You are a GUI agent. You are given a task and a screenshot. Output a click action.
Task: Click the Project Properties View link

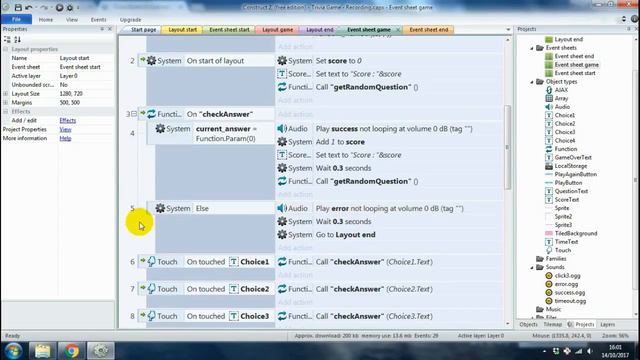[x=65, y=129]
